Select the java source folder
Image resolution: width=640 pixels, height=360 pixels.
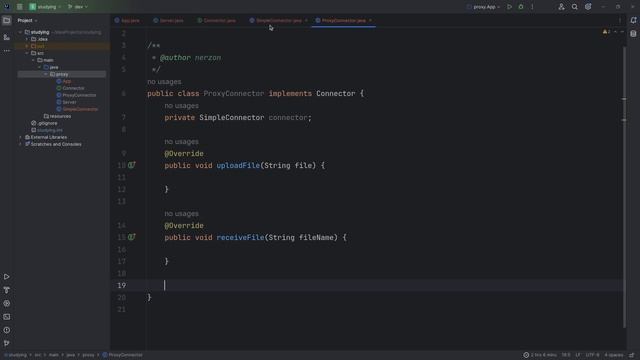[x=51, y=67]
